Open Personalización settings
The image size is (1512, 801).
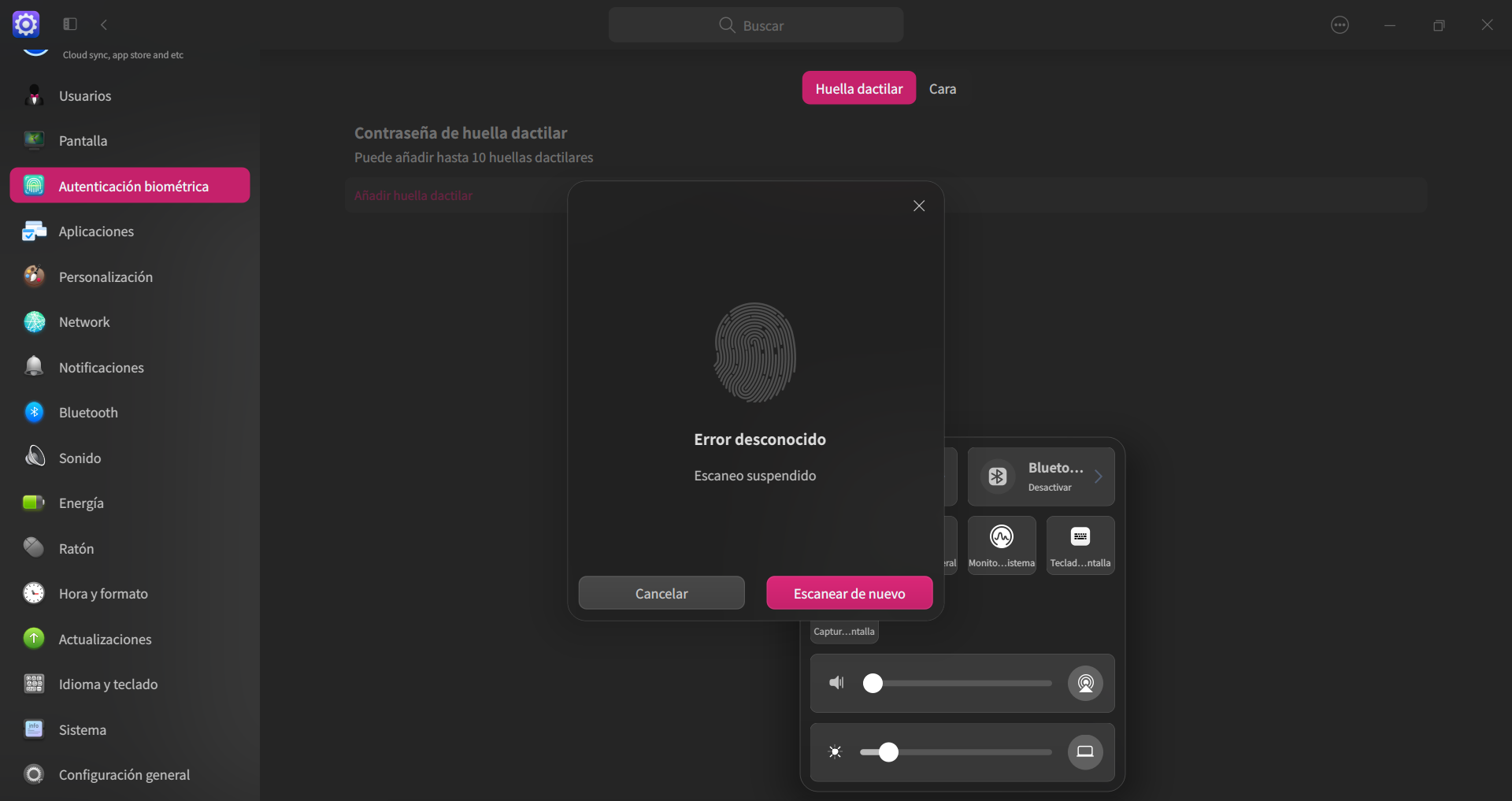coord(130,277)
